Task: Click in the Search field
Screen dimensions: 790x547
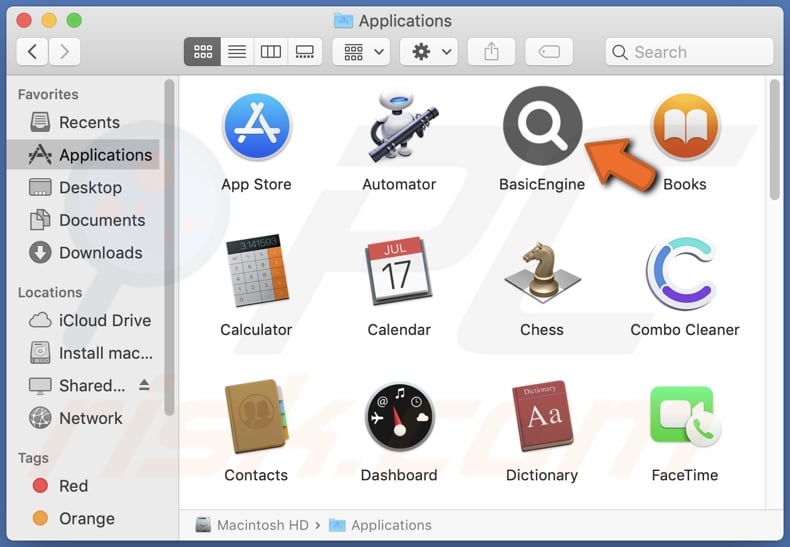Action: pyautogui.click(x=689, y=51)
